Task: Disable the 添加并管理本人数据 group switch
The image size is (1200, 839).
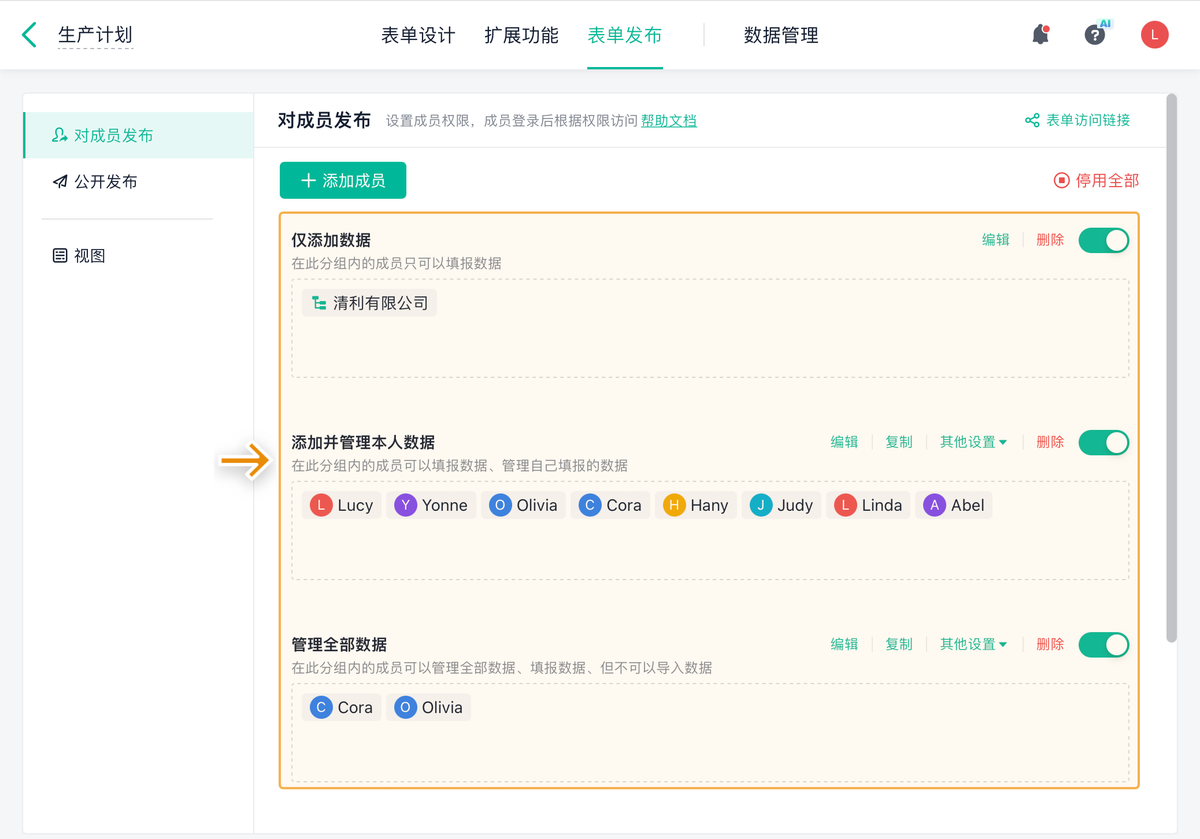Action: [x=1103, y=442]
